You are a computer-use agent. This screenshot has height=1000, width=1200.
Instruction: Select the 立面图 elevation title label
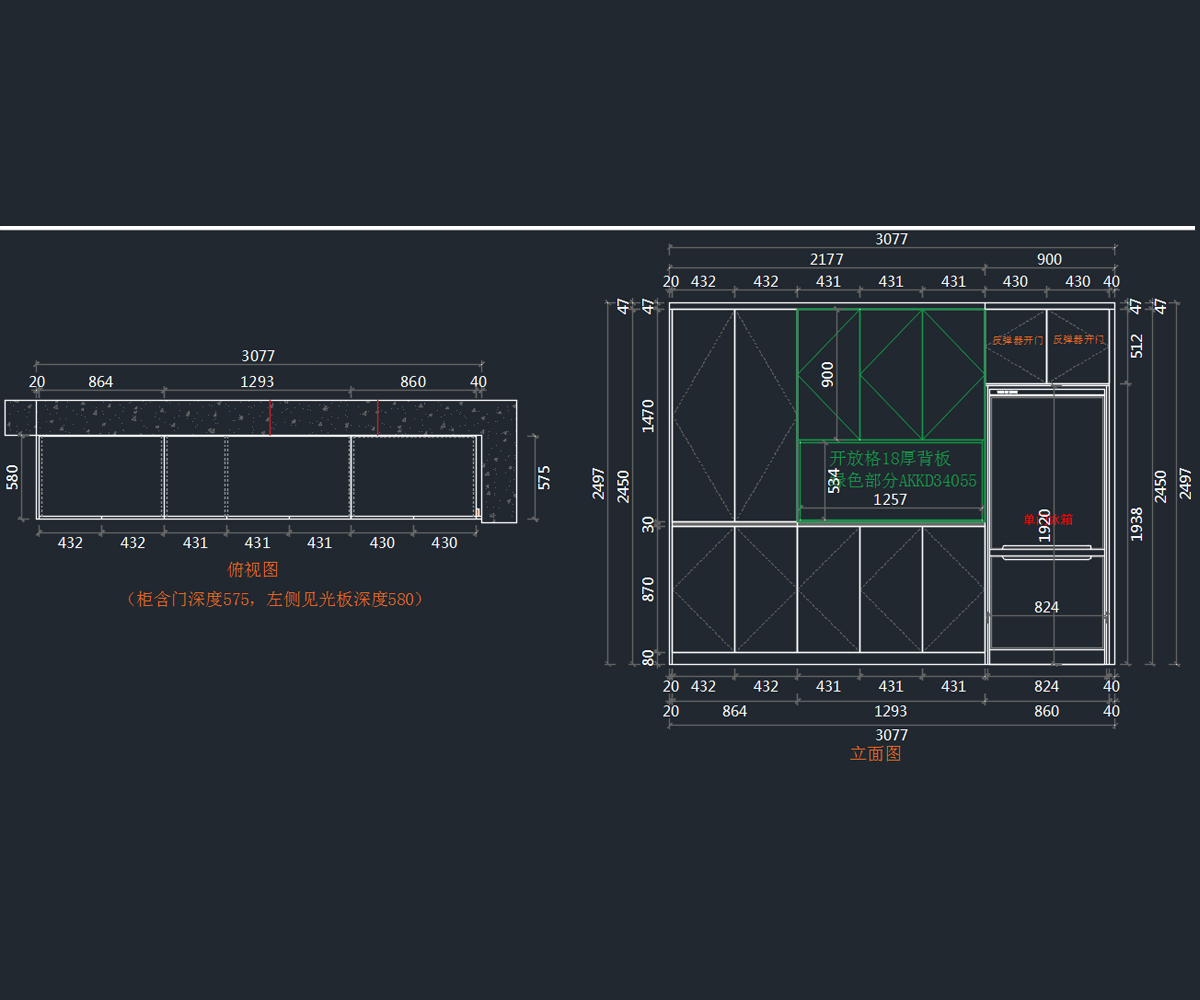(x=875, y=754)
